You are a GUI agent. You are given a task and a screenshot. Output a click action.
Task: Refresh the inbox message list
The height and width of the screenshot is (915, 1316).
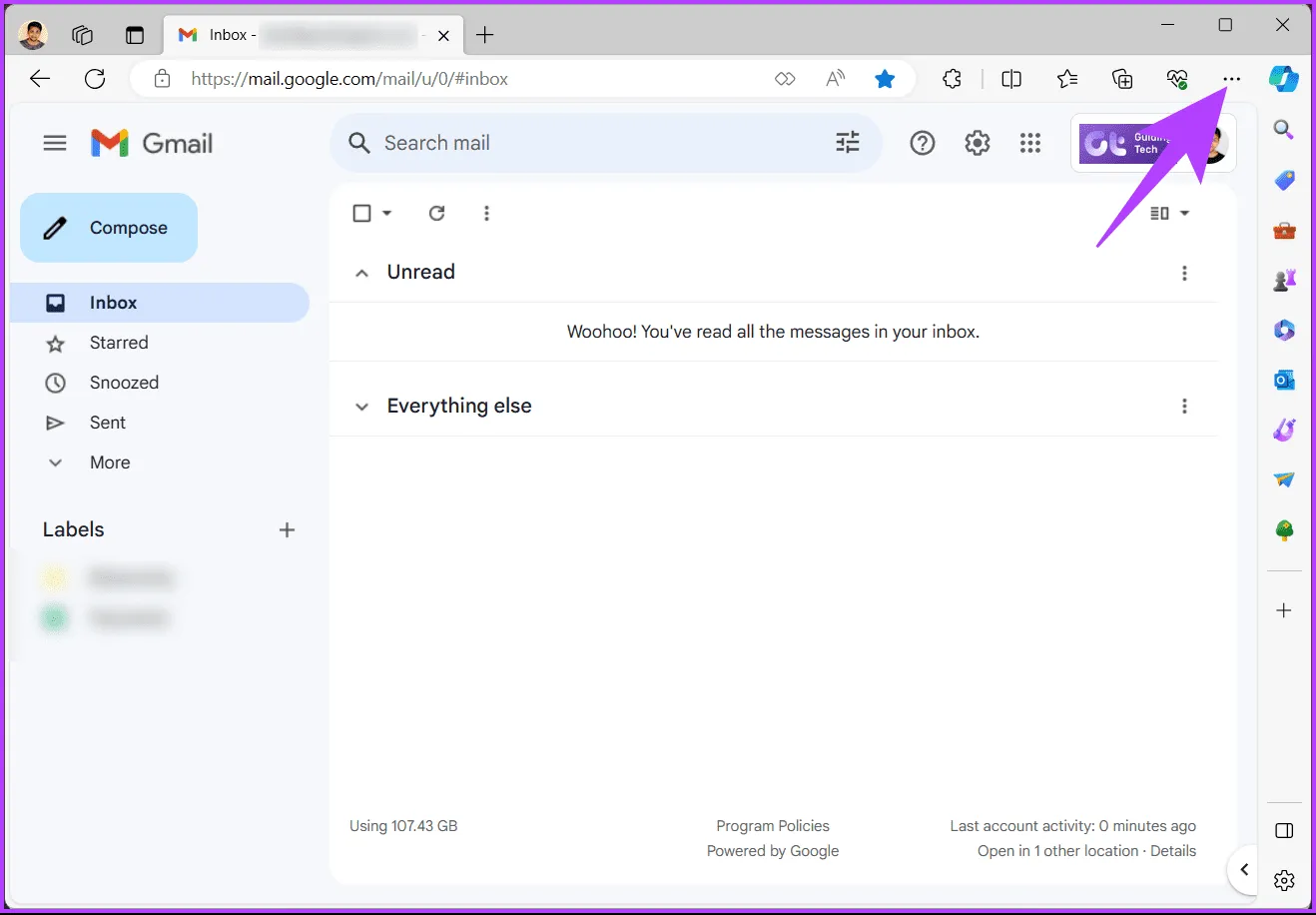[436, 213]
